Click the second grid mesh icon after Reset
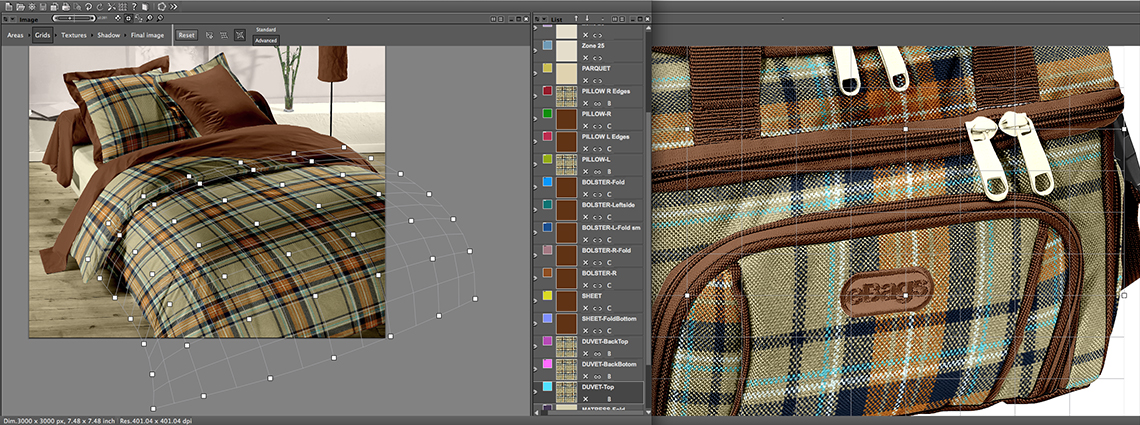The width and height of the screenshot is (1140, 425). pos(224,35)
